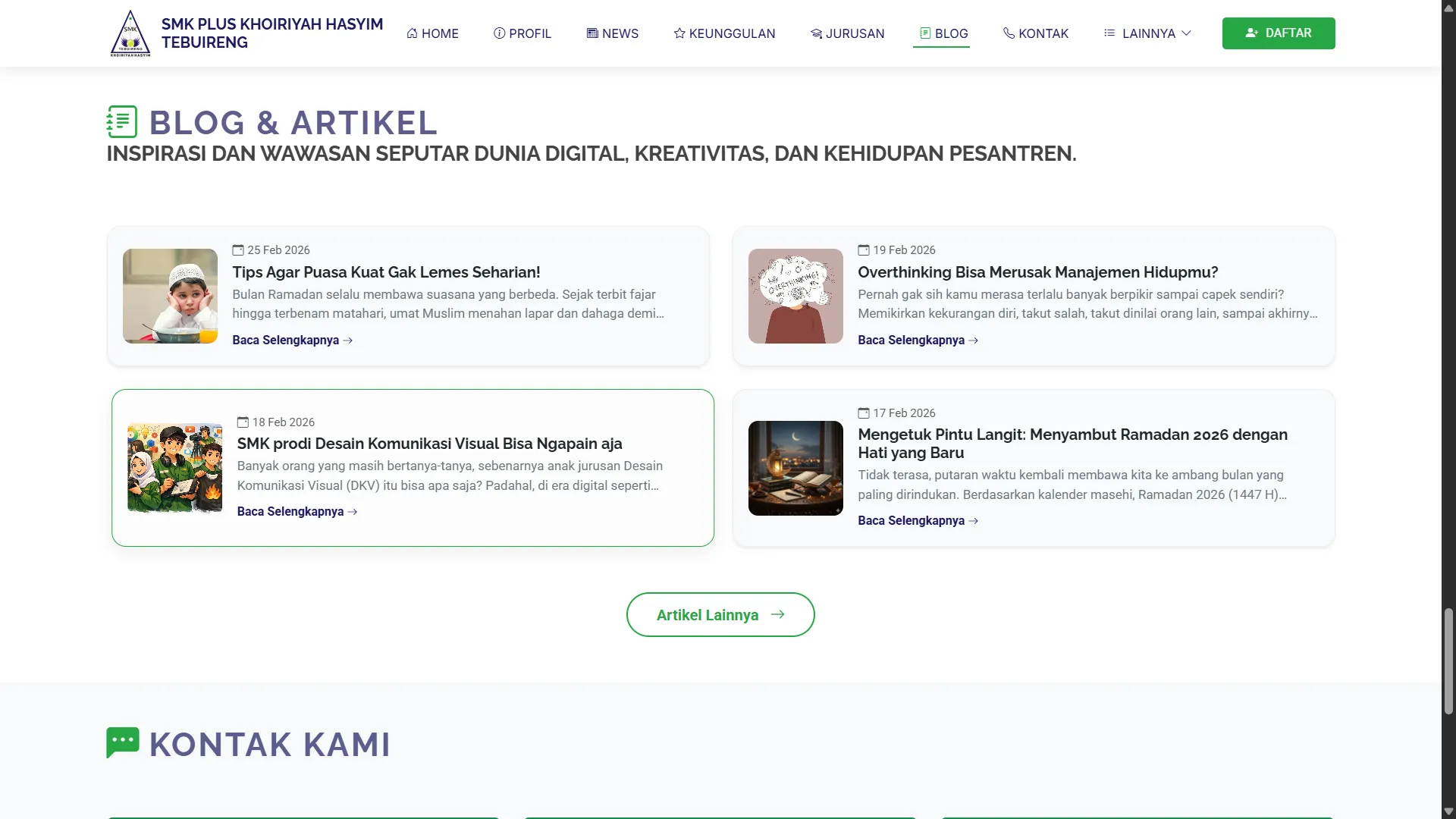Open the Jurusan dropdown item
1456x819 pixels.
[x=849, y=33]
